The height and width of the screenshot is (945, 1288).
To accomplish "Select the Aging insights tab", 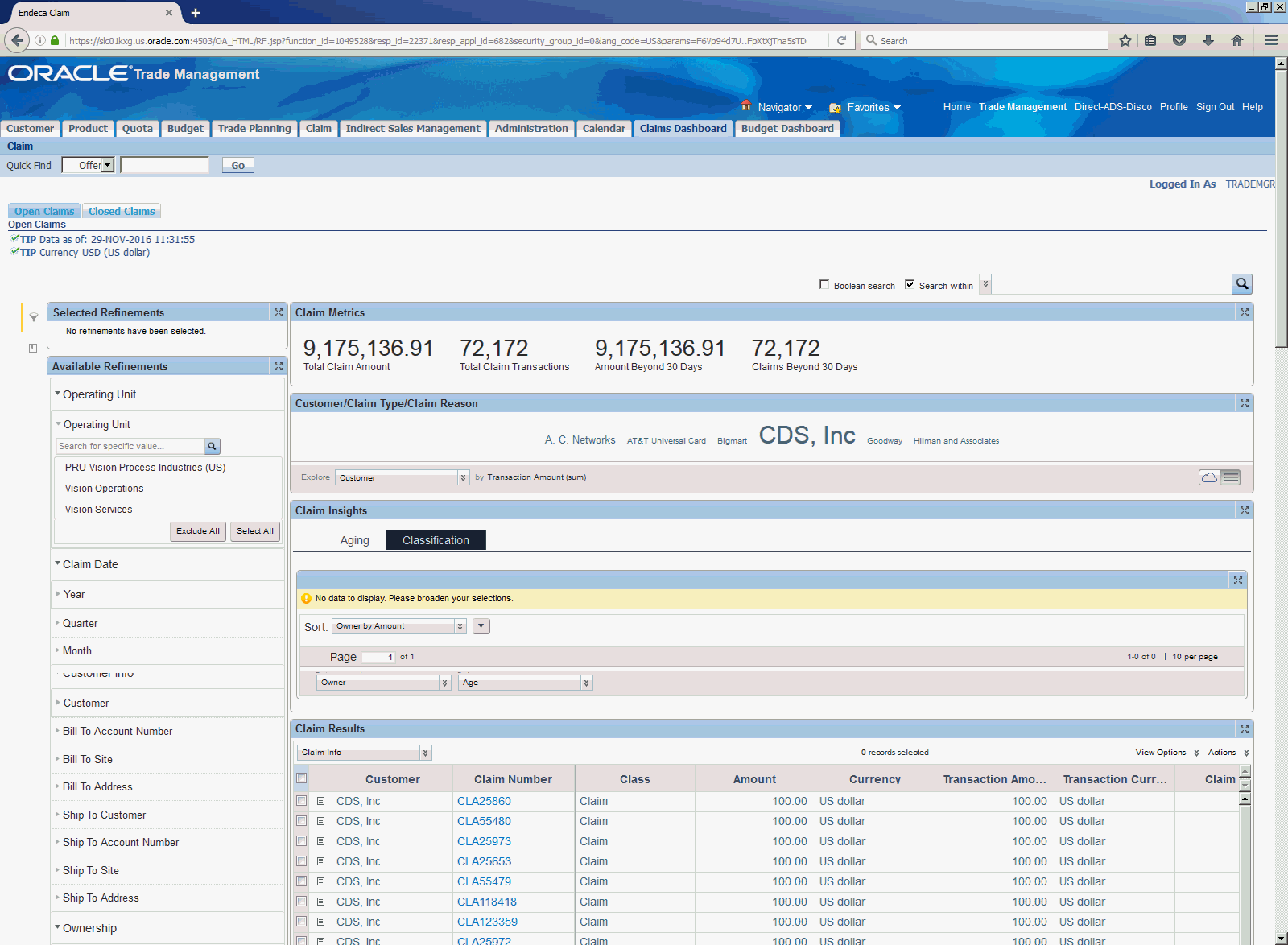I will click(x=355, y=540).
